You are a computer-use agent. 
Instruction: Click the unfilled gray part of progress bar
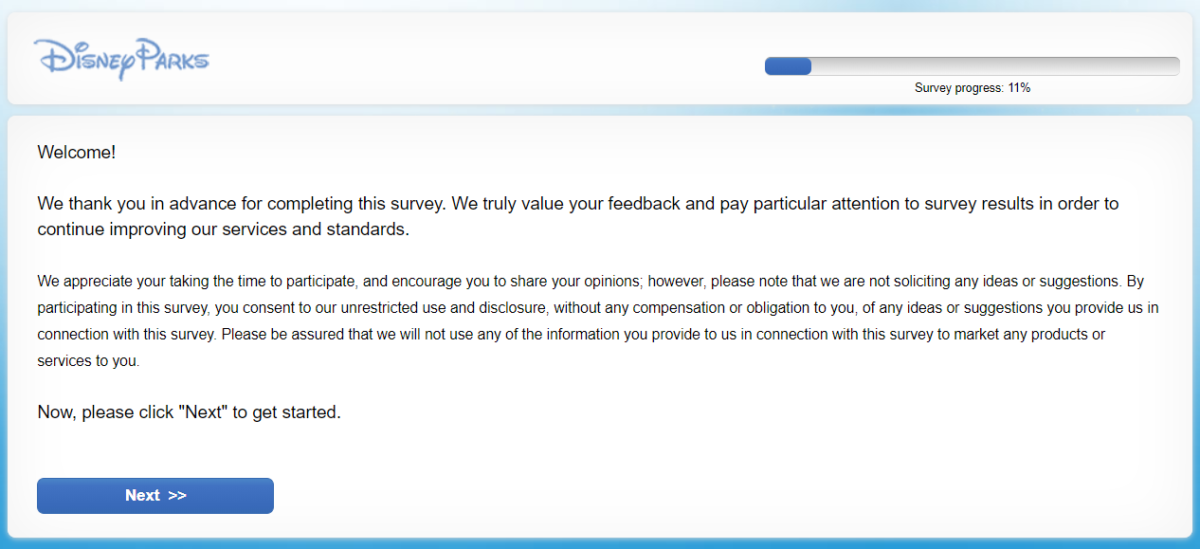click(x=996, y=66)
